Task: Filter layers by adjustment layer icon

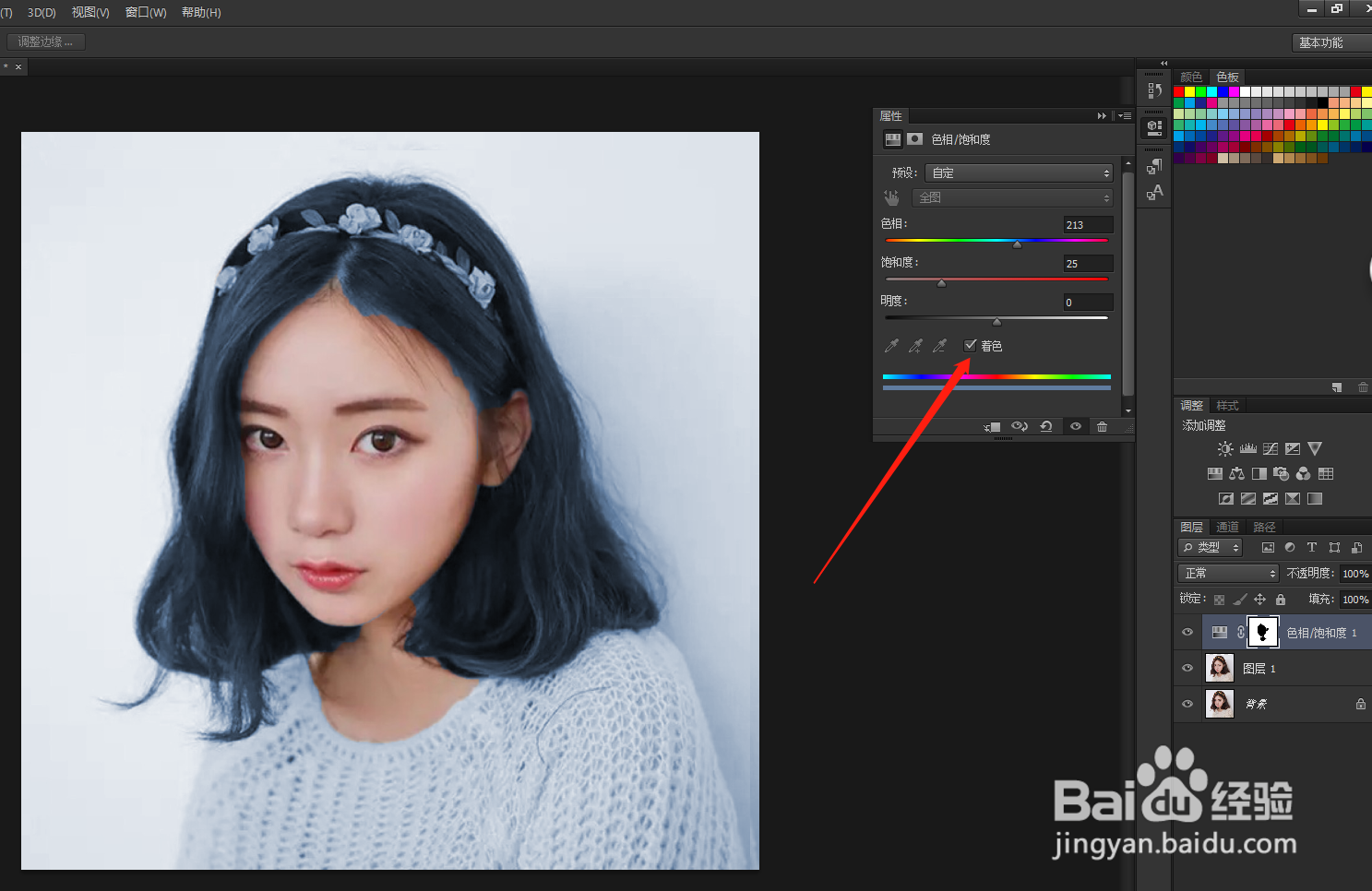Action: click(x=1290, y=548)
